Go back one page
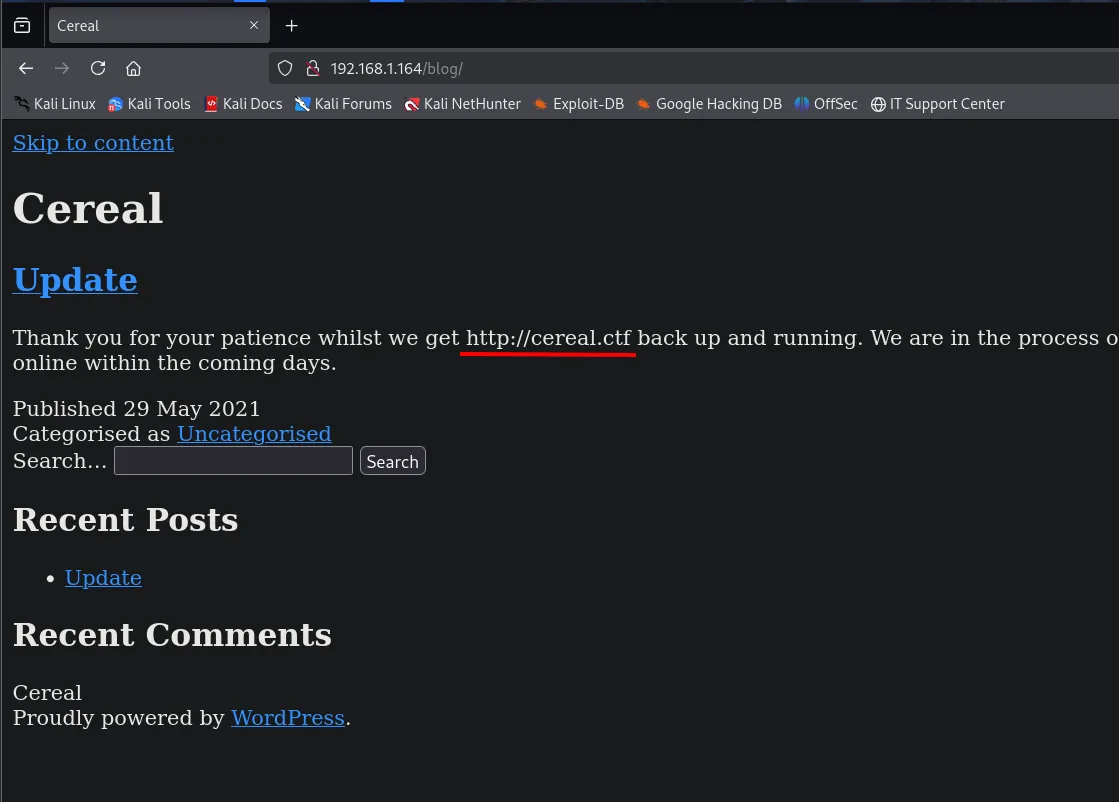Image resolution: width=1119 pixels, height=802 pixels. 26,68
